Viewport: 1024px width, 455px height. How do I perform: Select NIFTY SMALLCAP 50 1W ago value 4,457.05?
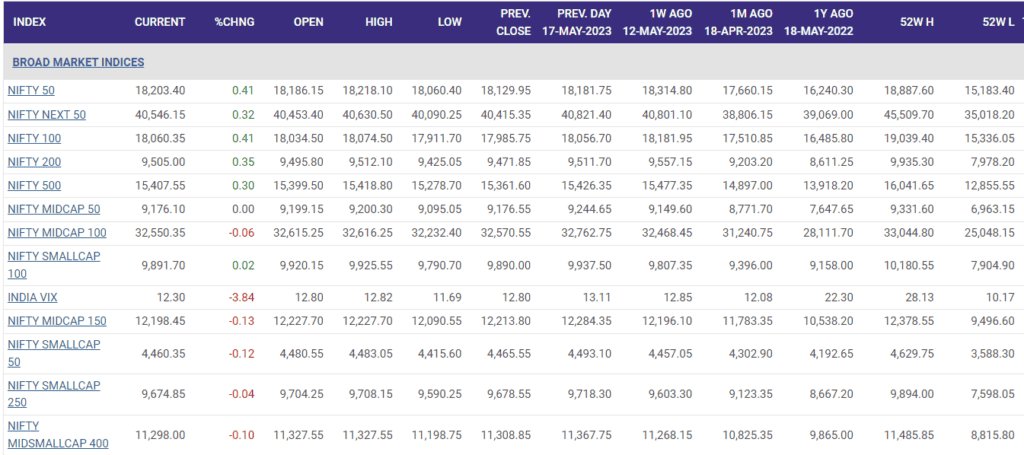pyautogui.click(x=669, y=353)
